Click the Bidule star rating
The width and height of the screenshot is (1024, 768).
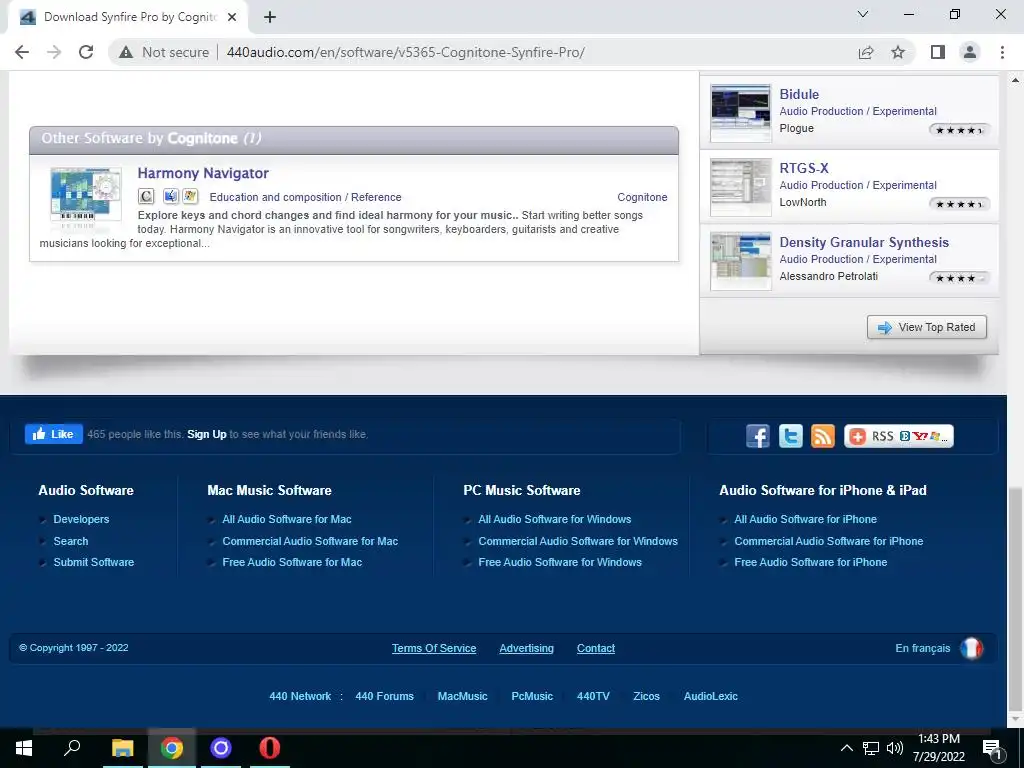click(x=959, y=130)
